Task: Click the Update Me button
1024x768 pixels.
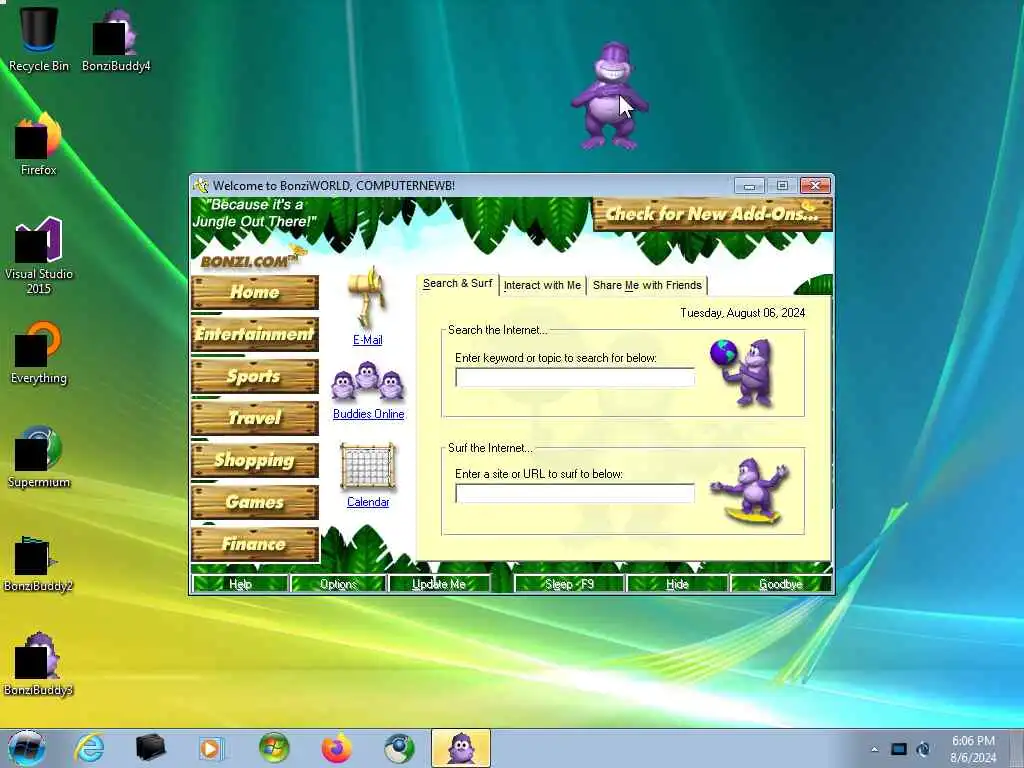Action: (439, 584)
